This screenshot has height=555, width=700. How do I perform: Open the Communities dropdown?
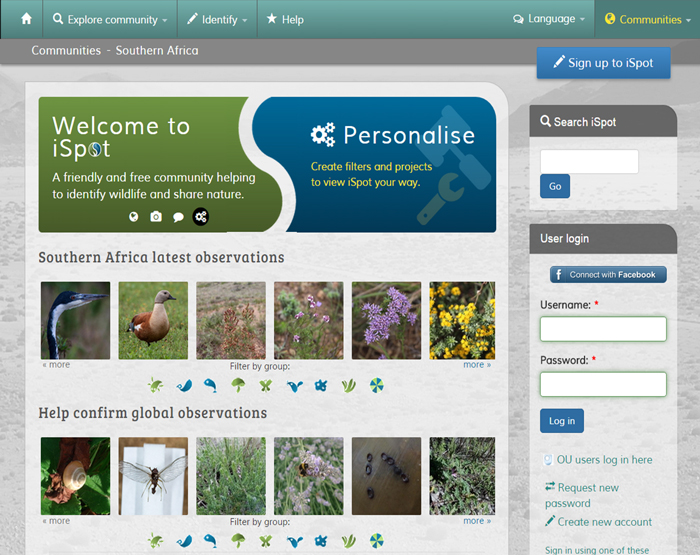coord(647,19)
